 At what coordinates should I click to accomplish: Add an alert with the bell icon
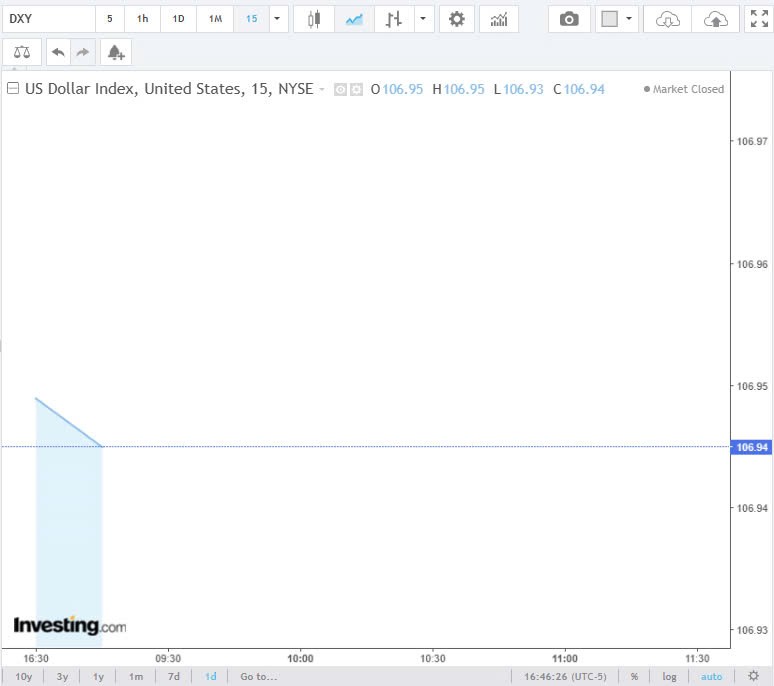point(116,52)
